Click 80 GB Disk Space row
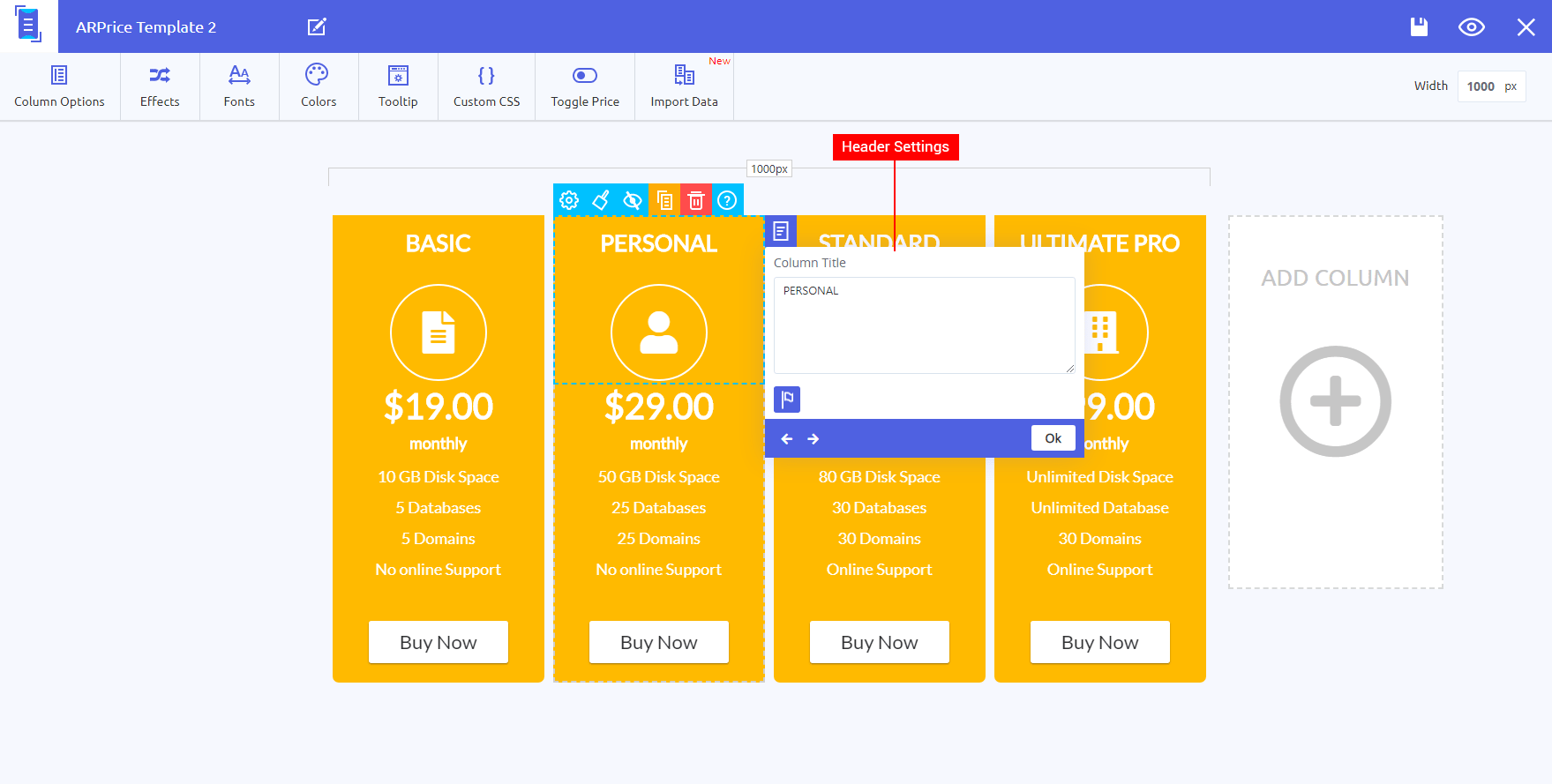 pyautogui.click(x=880, y=477)
